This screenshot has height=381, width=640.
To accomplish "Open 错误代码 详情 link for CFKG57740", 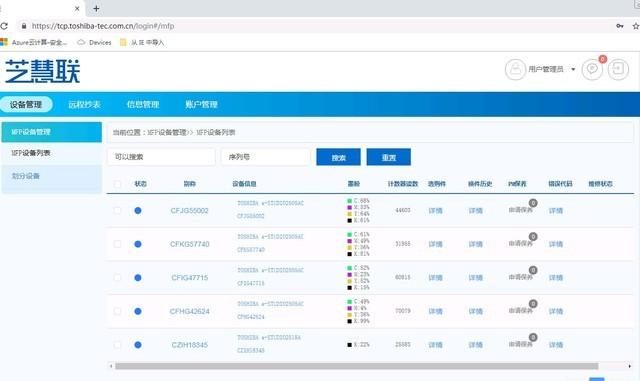I will click(x=556, y=244).
